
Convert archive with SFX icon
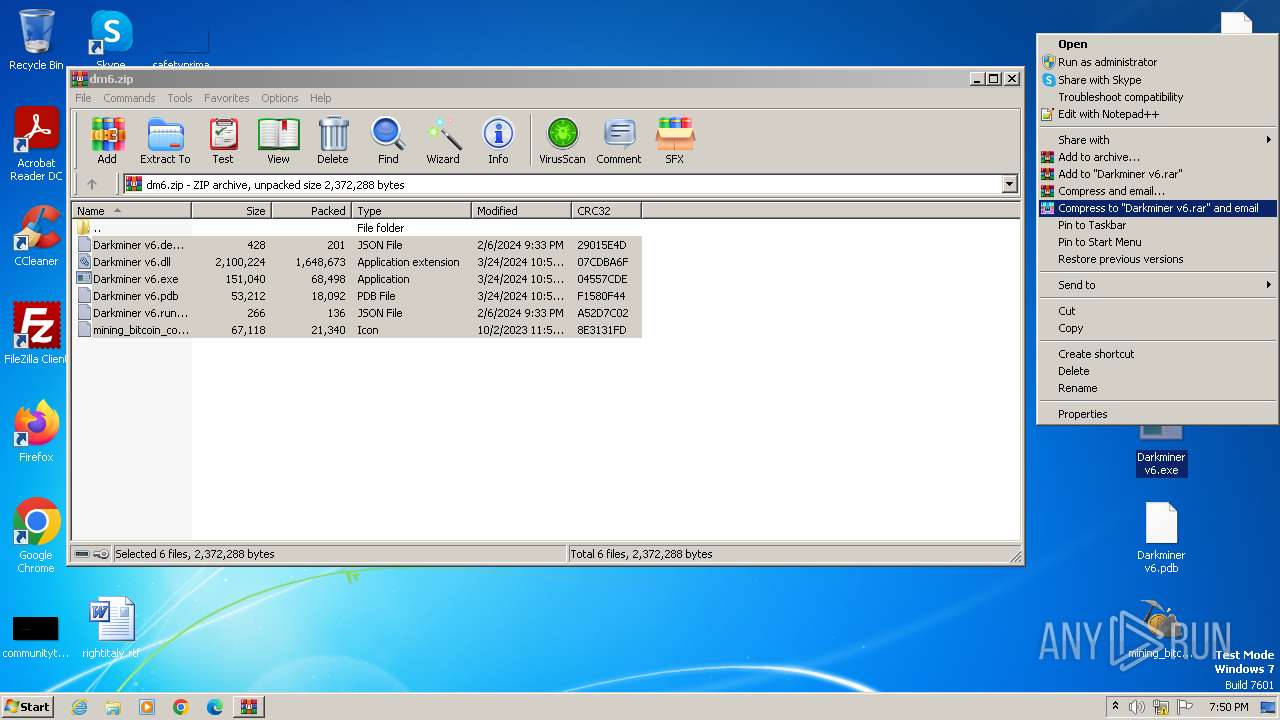(x=675, y=140)
